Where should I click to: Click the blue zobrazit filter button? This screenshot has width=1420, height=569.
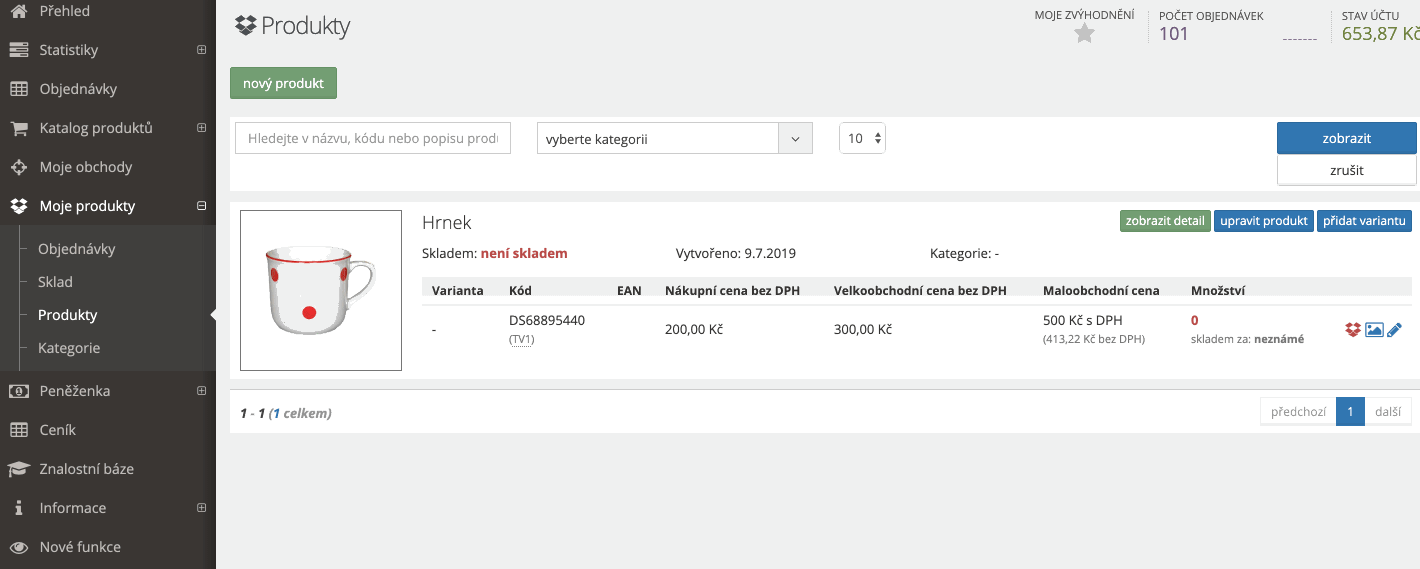pos(1346,138)
